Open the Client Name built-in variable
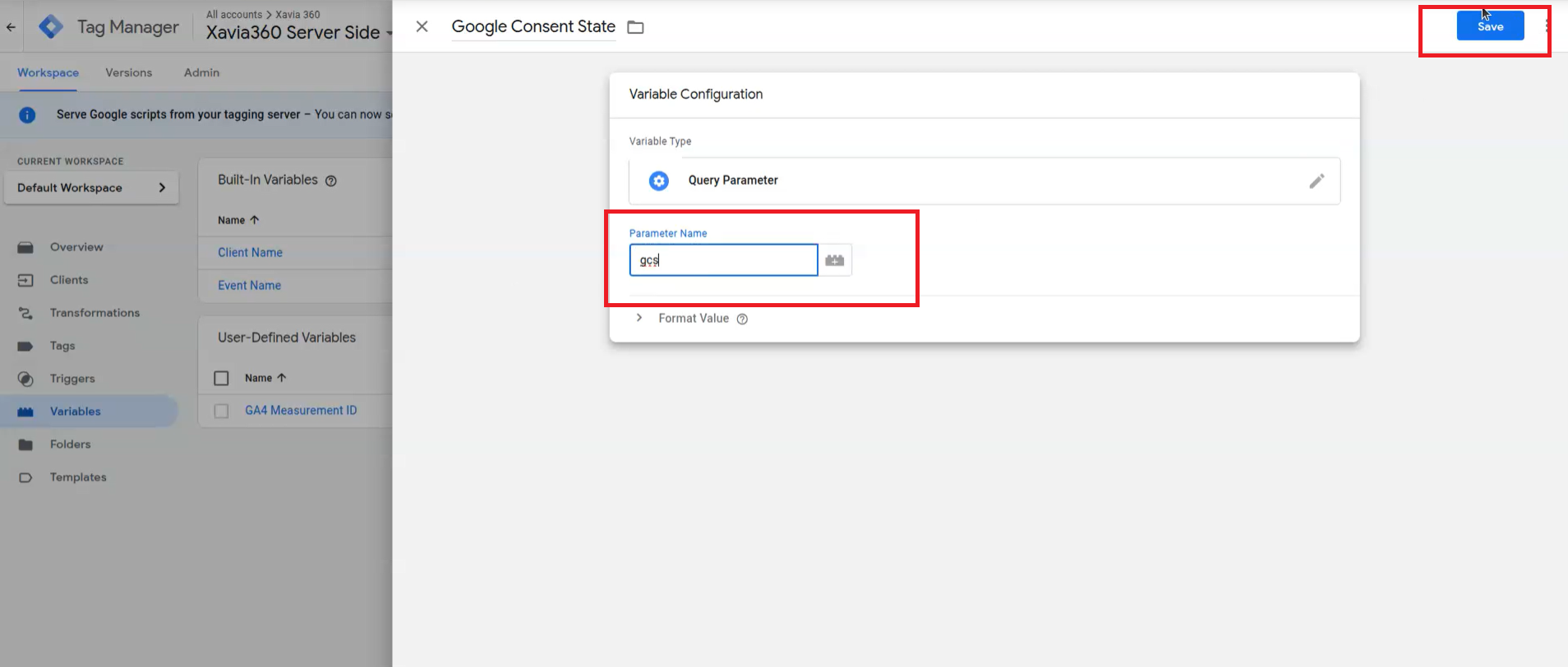 coord(250,253)
